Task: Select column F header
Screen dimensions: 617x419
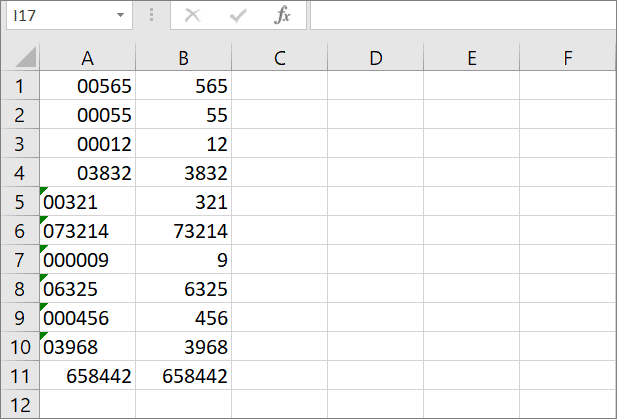Action: pyautogui.click(x=568, y=57)
